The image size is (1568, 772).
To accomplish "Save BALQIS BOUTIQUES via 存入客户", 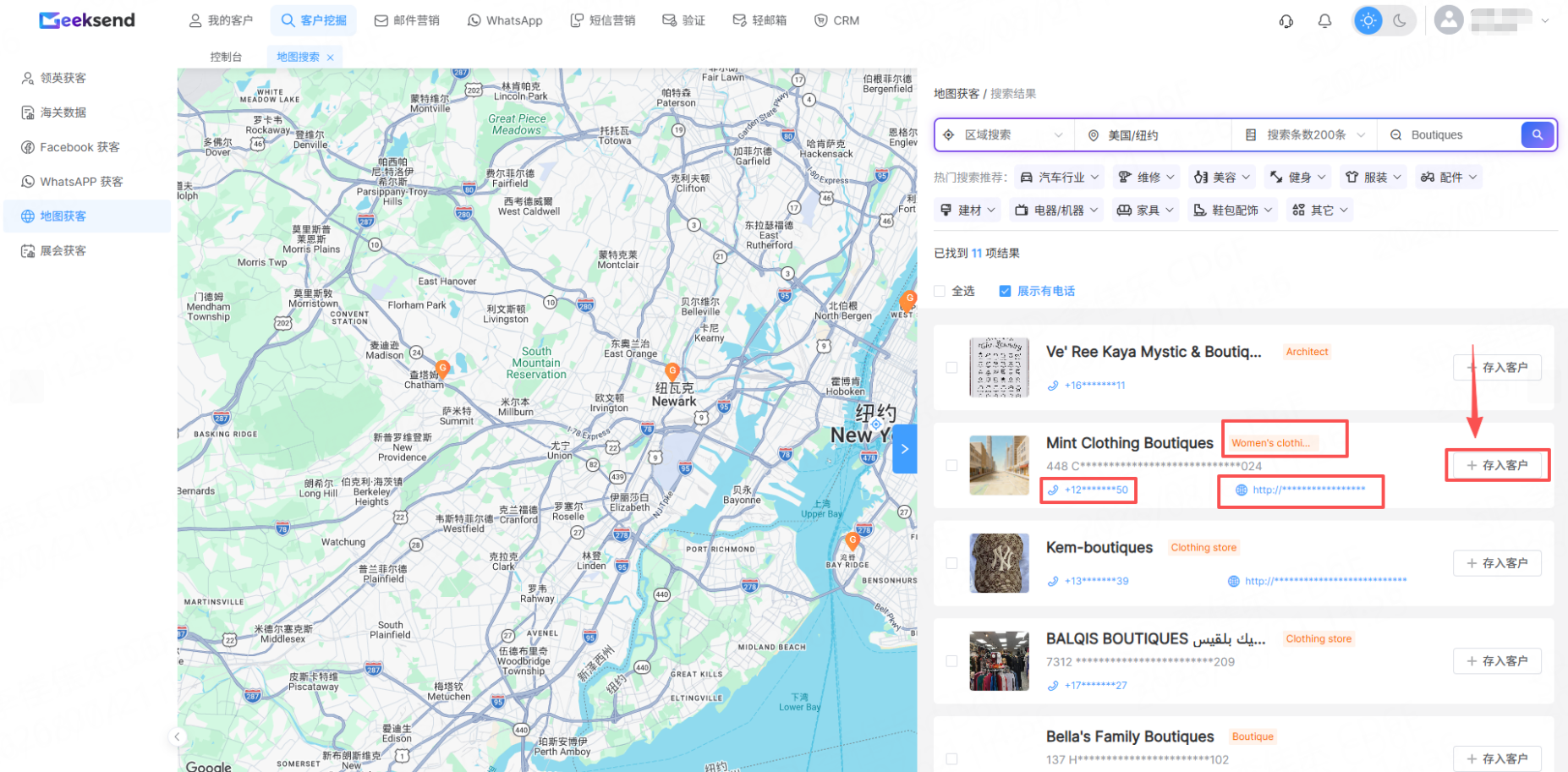I will click(x=1497, y=661).
